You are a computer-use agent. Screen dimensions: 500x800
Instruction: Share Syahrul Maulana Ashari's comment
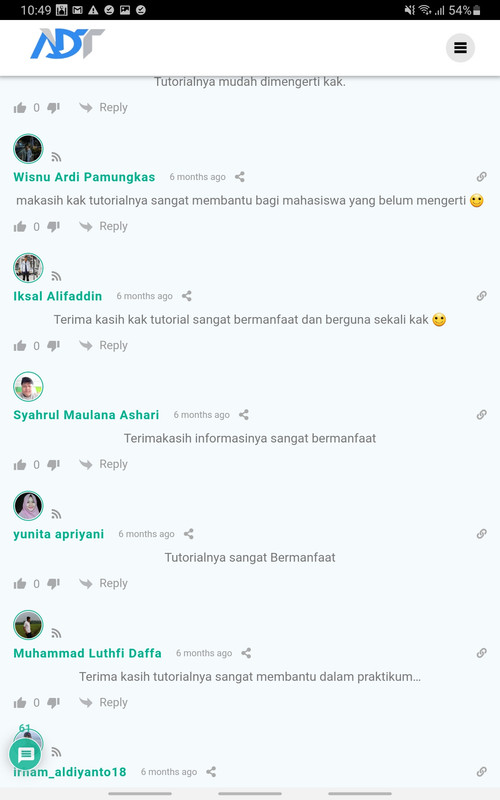tap(244, 415)
